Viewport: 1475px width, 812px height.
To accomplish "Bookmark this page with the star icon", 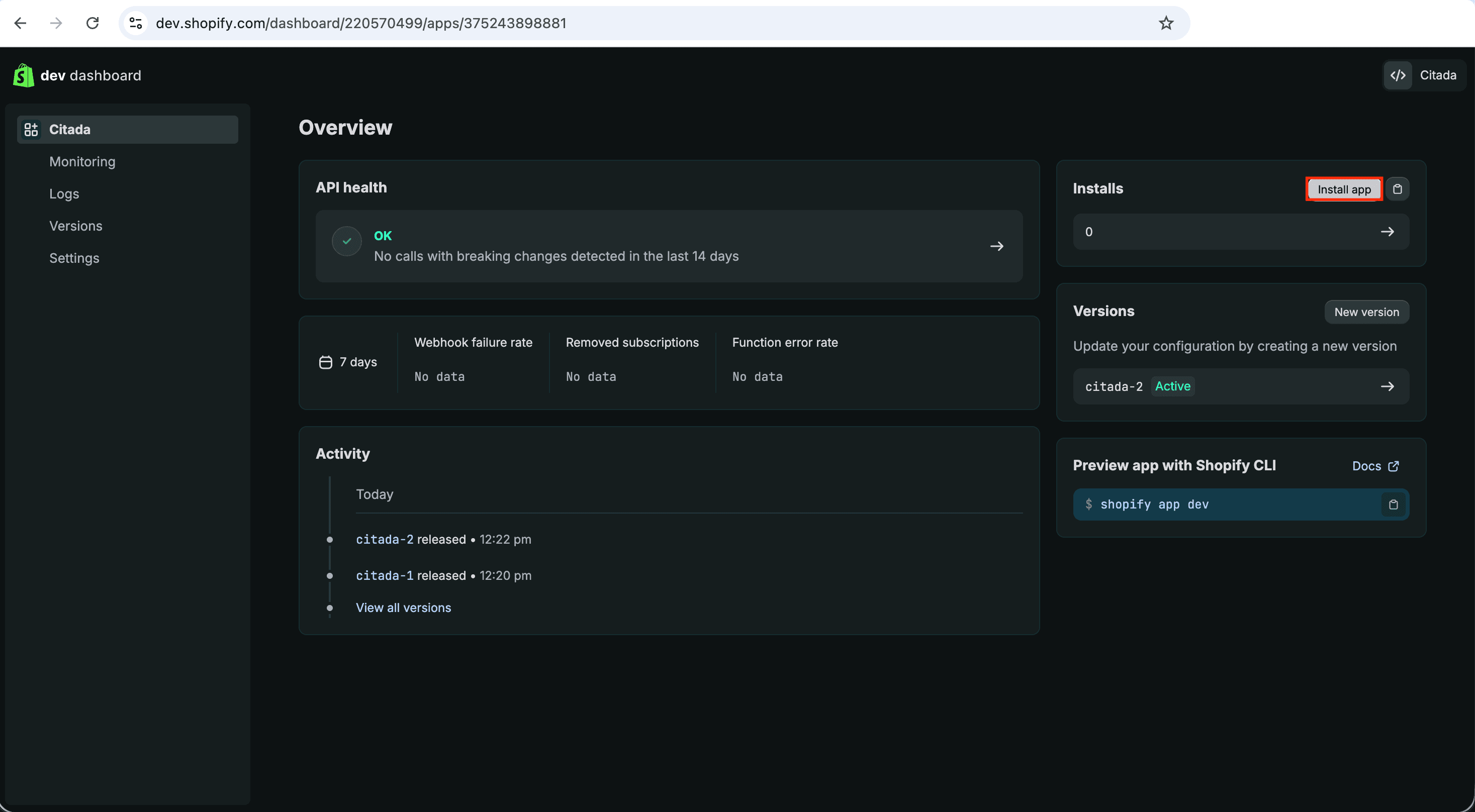I will [1166, 23].
